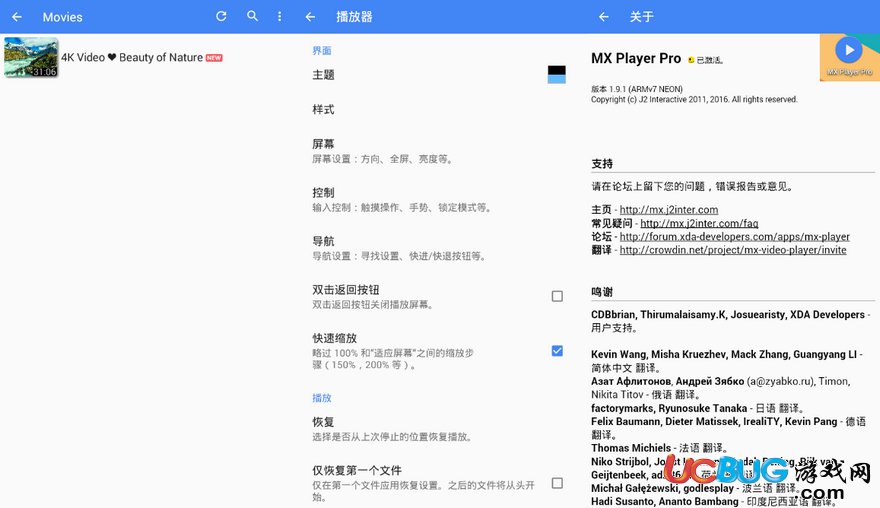Image resolution: width=880 pixels, height=508 pixels.
Task: Open the XDA developers forum link
Action: click(x=735, y=236)
